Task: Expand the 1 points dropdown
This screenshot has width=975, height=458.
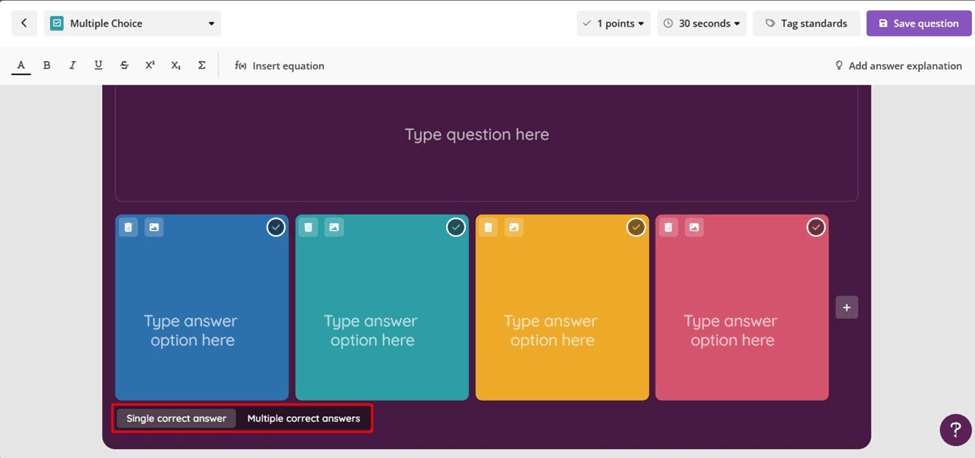Action: 613,23
